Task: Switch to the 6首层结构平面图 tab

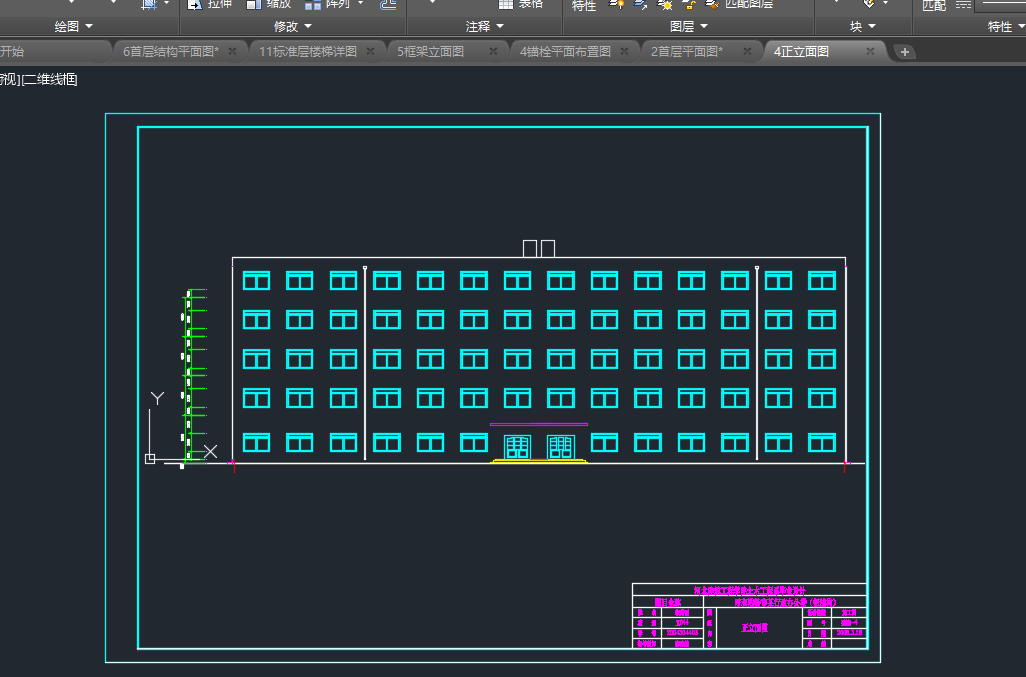Action: click(x=171, y=52)
